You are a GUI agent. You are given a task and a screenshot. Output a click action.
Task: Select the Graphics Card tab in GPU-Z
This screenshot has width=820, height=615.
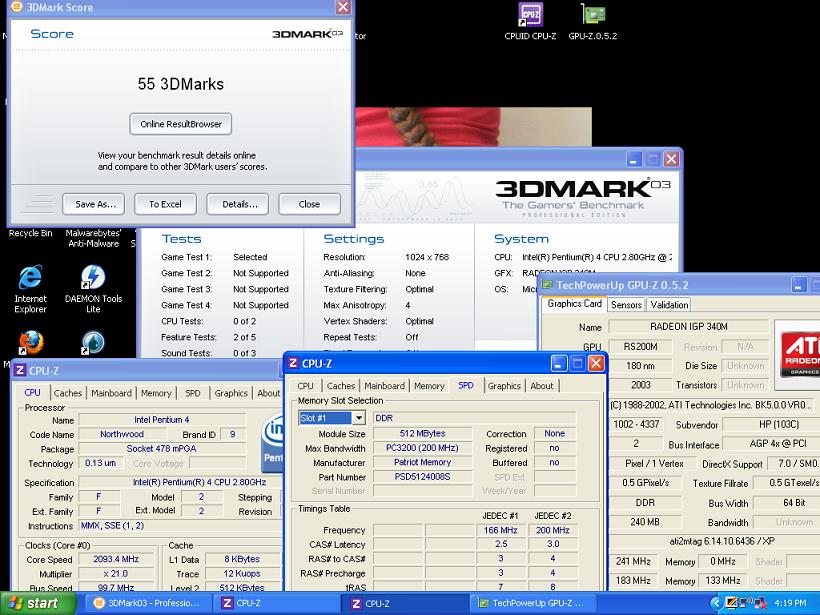[x=574, y=303]
